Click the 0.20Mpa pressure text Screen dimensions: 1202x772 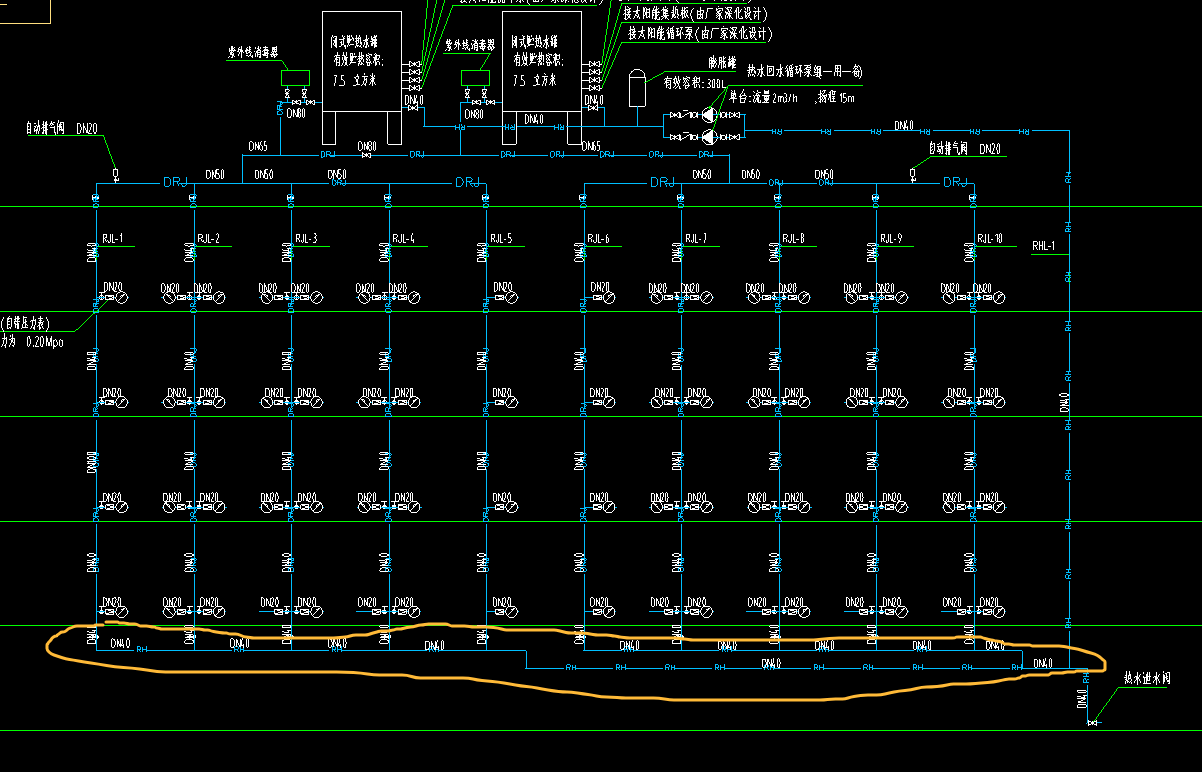[44, 341]
